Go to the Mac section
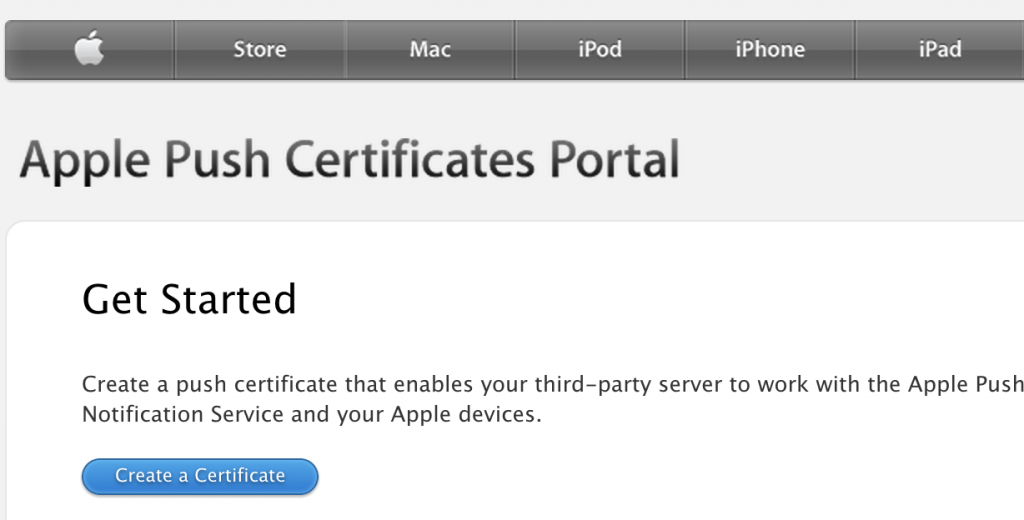 [430, 49]
